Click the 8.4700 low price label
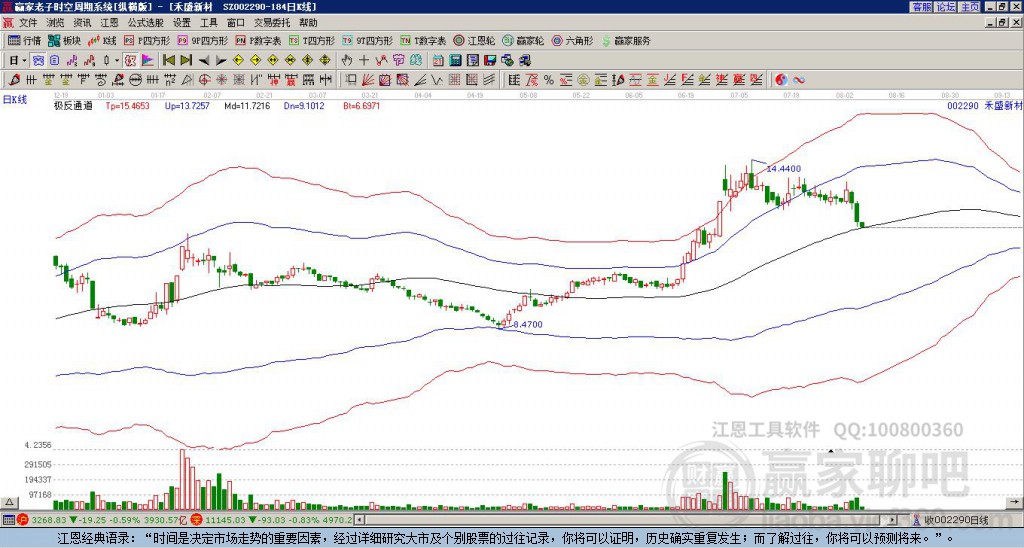Viewport: 1024px width, 548px height. (528, 324)
